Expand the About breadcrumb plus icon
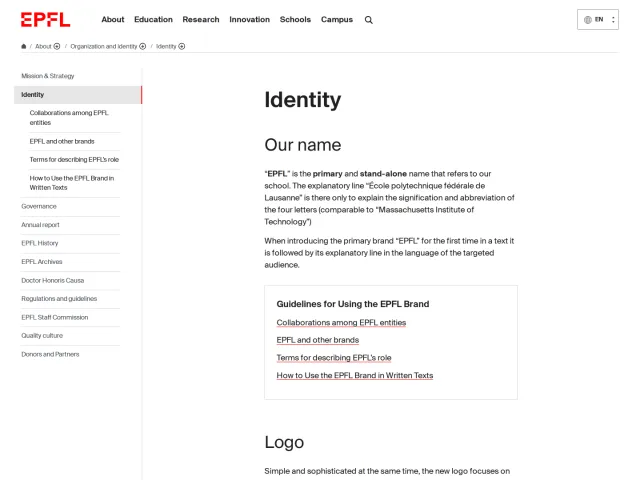 57,47
